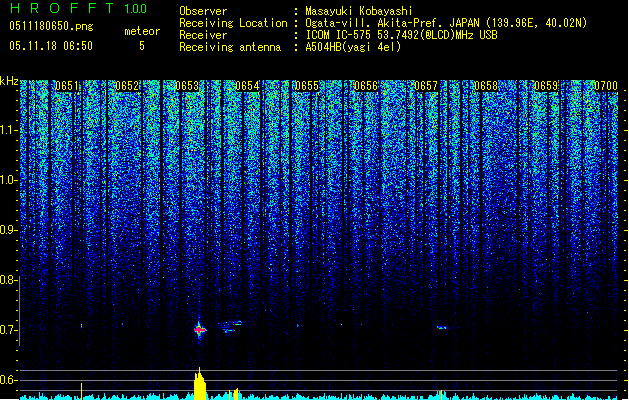Click the observer name Masayuki Kobayashi

click(x=358, y=11)
